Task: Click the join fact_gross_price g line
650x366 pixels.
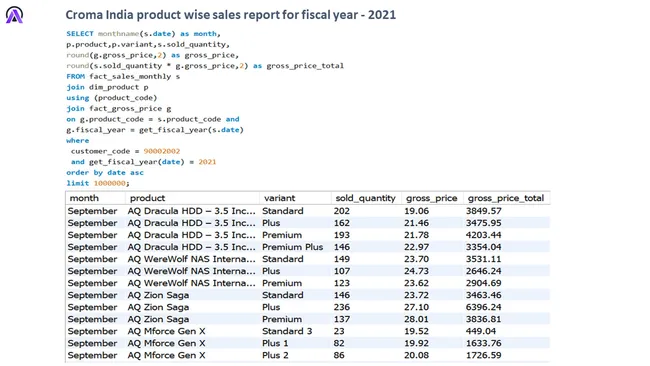Action: pos(119,109)
